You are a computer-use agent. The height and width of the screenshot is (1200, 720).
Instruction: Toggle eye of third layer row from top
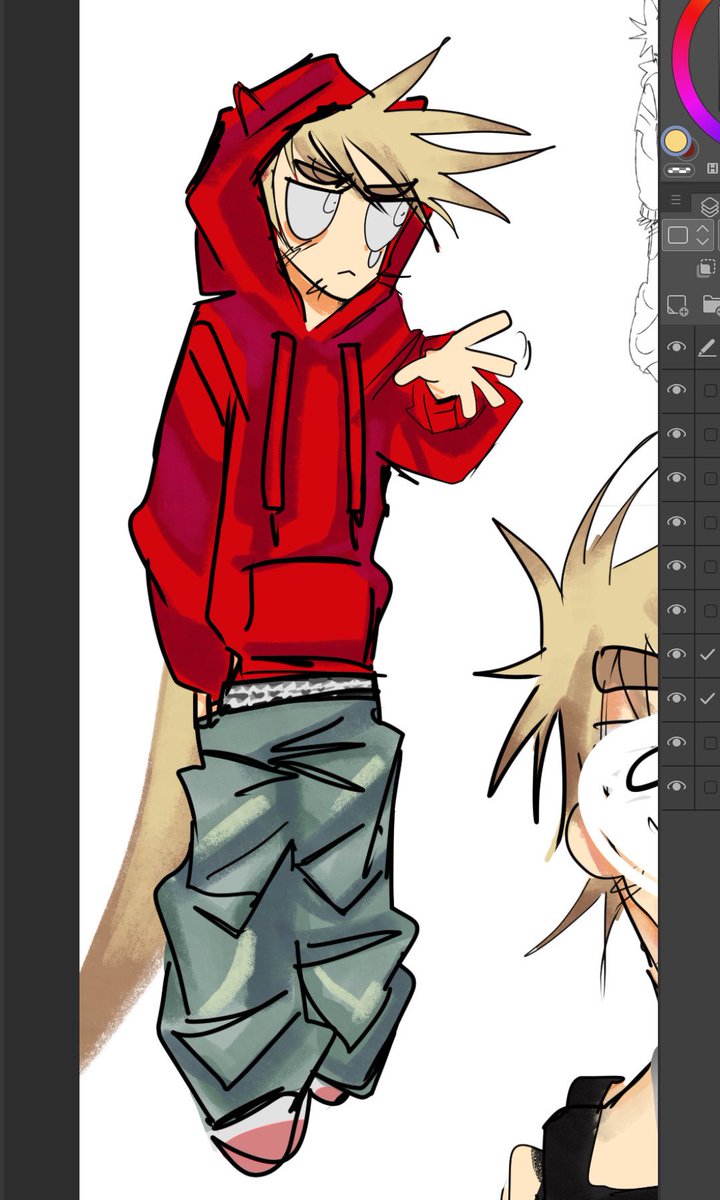point(677,434)
